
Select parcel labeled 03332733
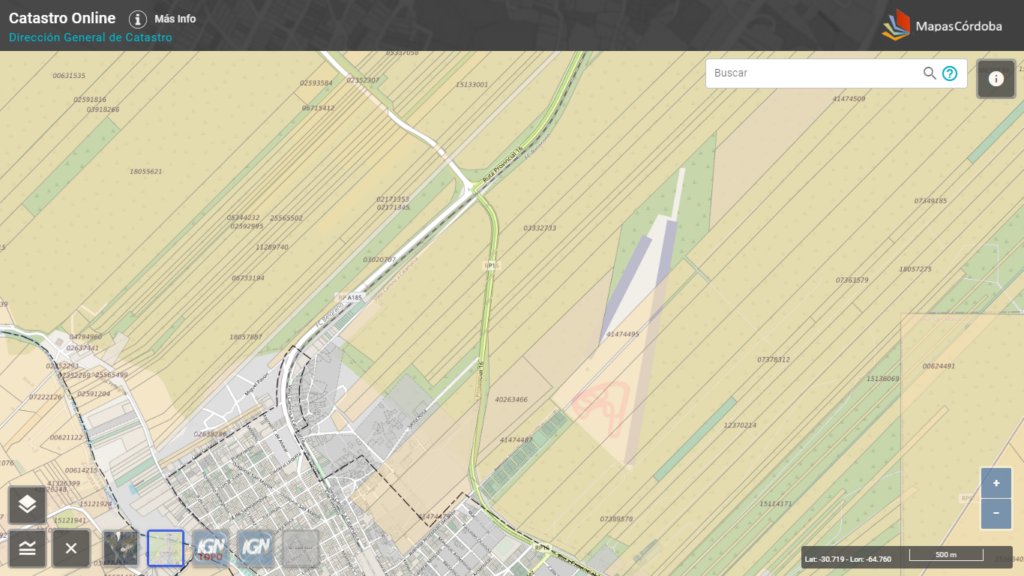(539, 229)
